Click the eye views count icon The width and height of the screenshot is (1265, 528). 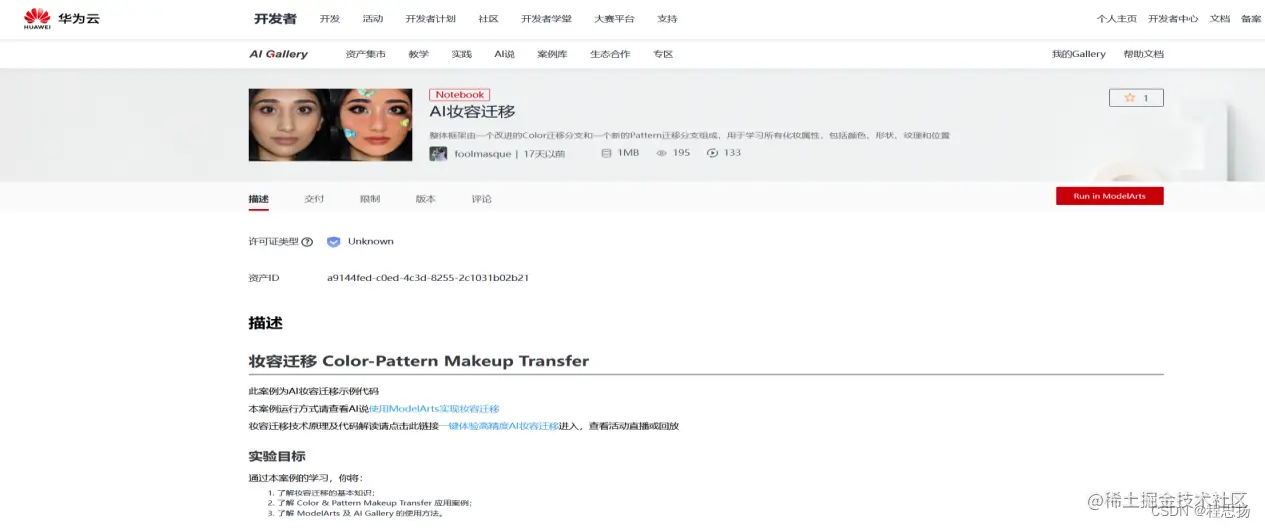click(661, 153)
